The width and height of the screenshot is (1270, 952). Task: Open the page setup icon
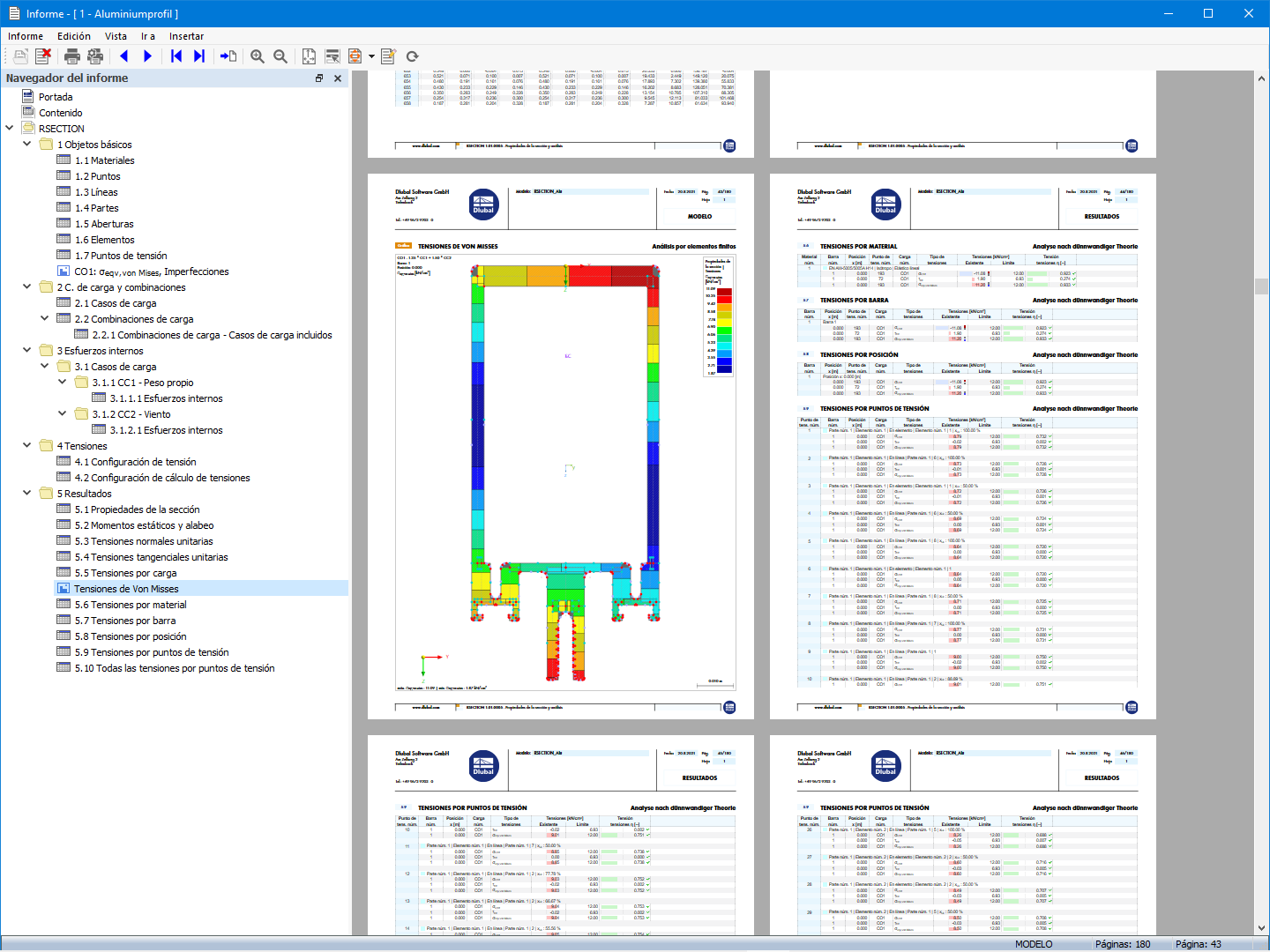coord(309,56)
